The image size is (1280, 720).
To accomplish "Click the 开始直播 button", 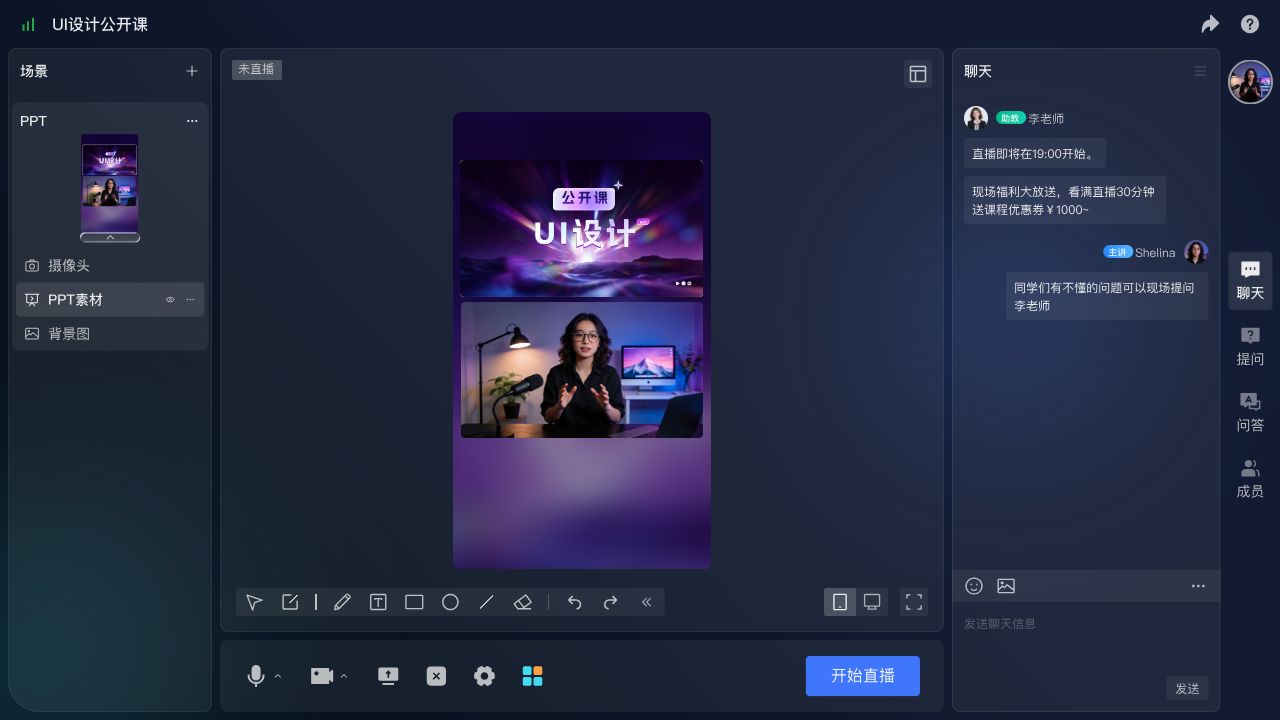I will coord(862,676).
